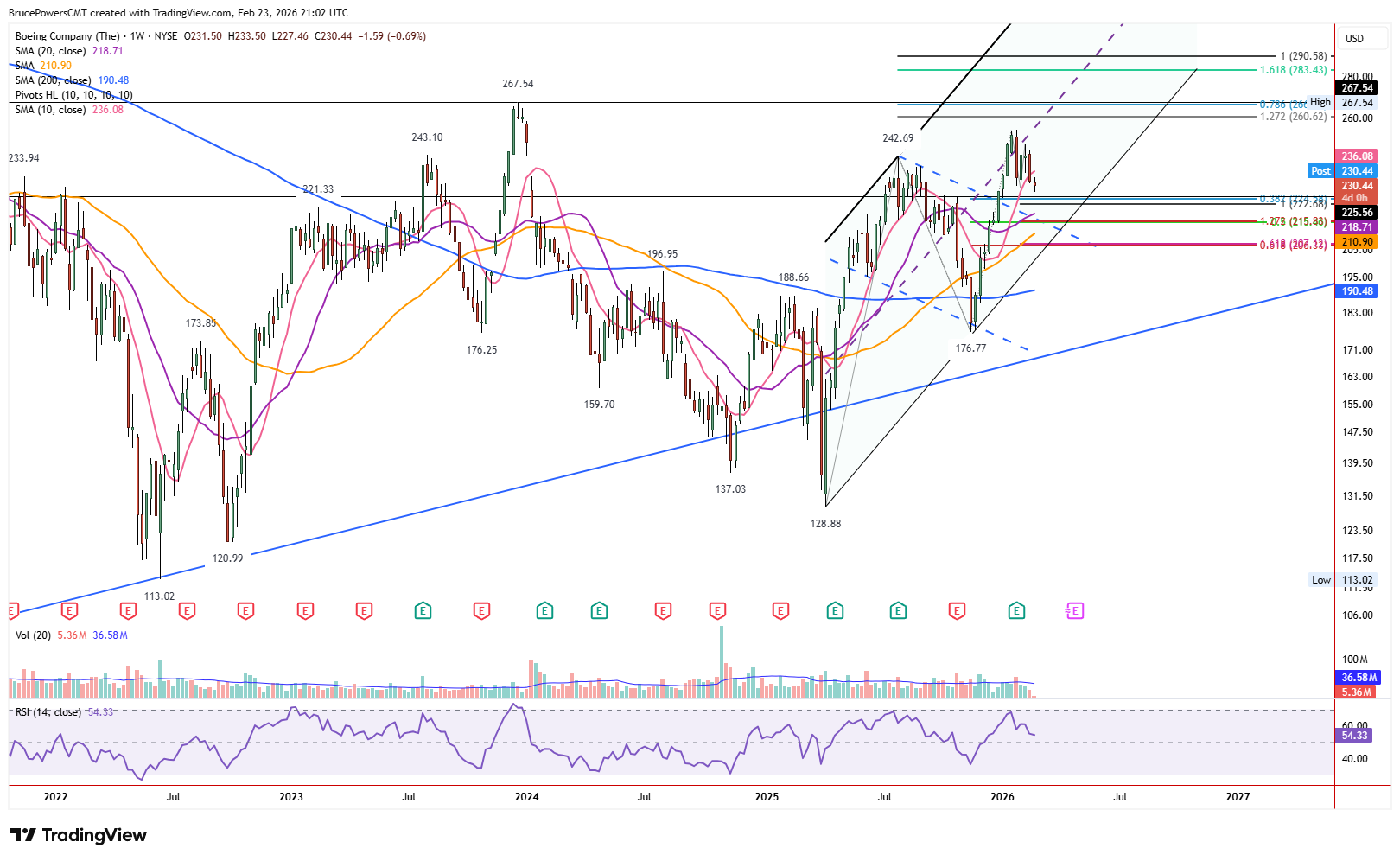Click the purple 218.71 price axis label
The height and width of the screenshot is (861, 1400).
click(1357, 227)
